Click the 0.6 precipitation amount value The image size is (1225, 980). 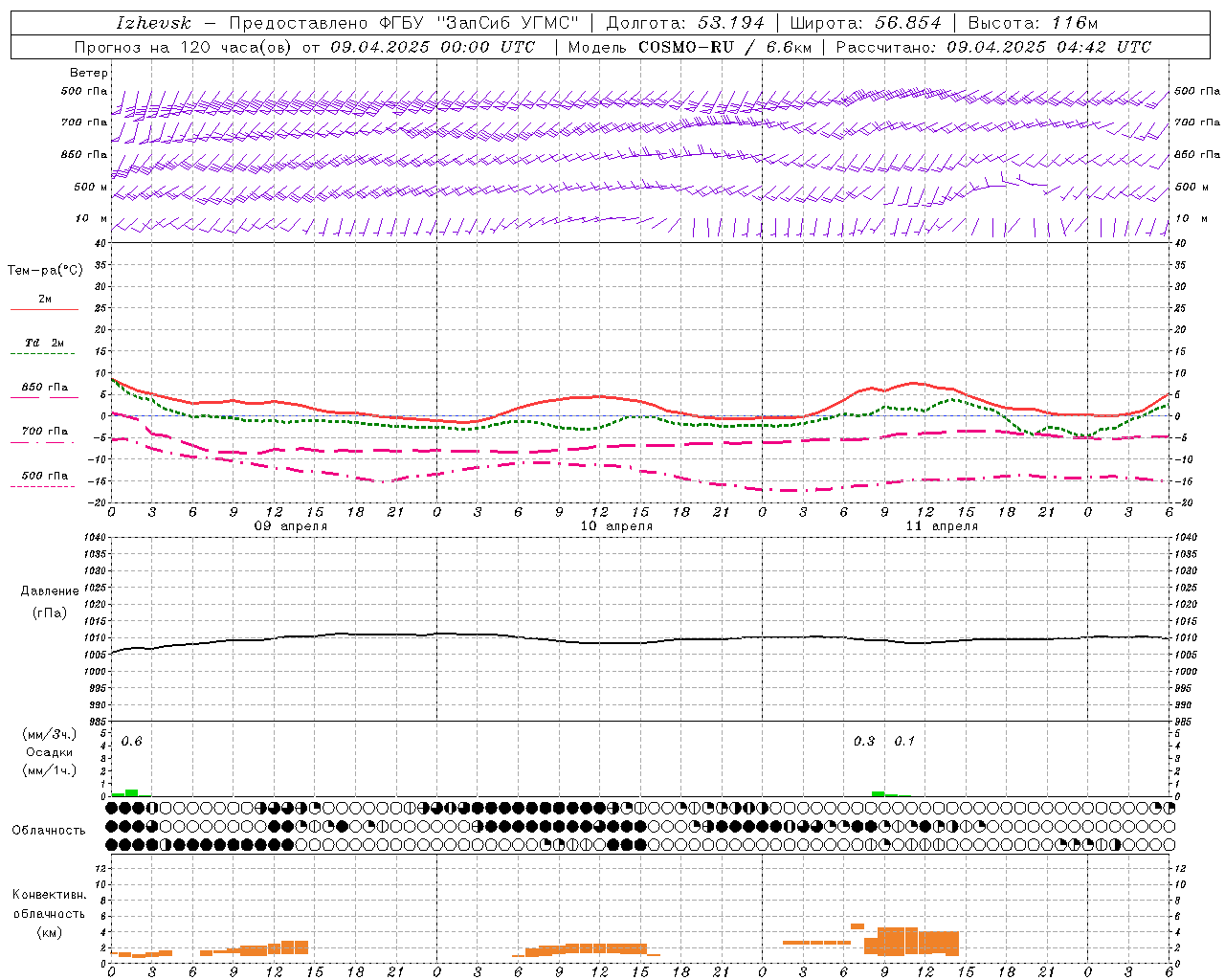point(131,742)
